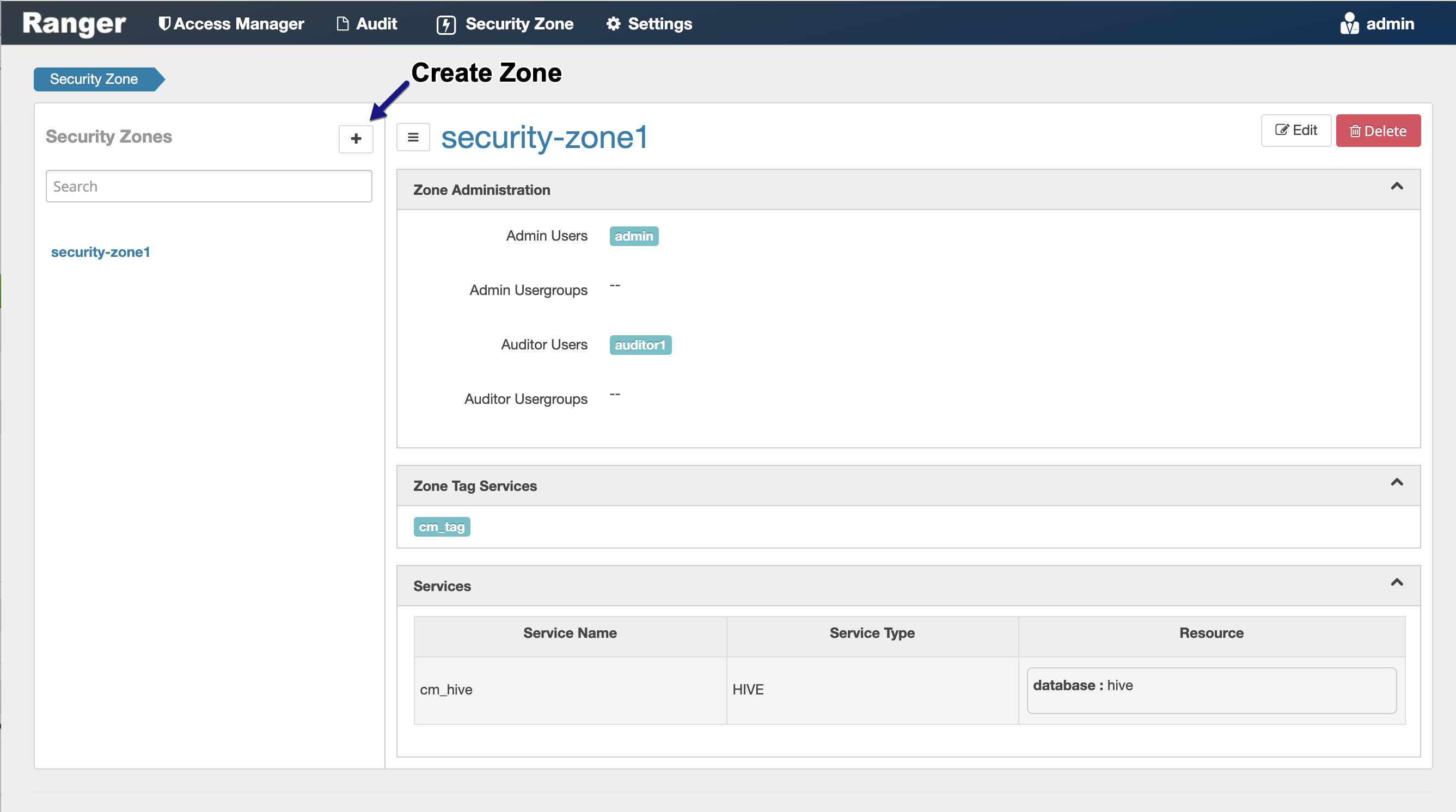Toggle the hamburger sidebar menu icon

click(x=413, y=137)
